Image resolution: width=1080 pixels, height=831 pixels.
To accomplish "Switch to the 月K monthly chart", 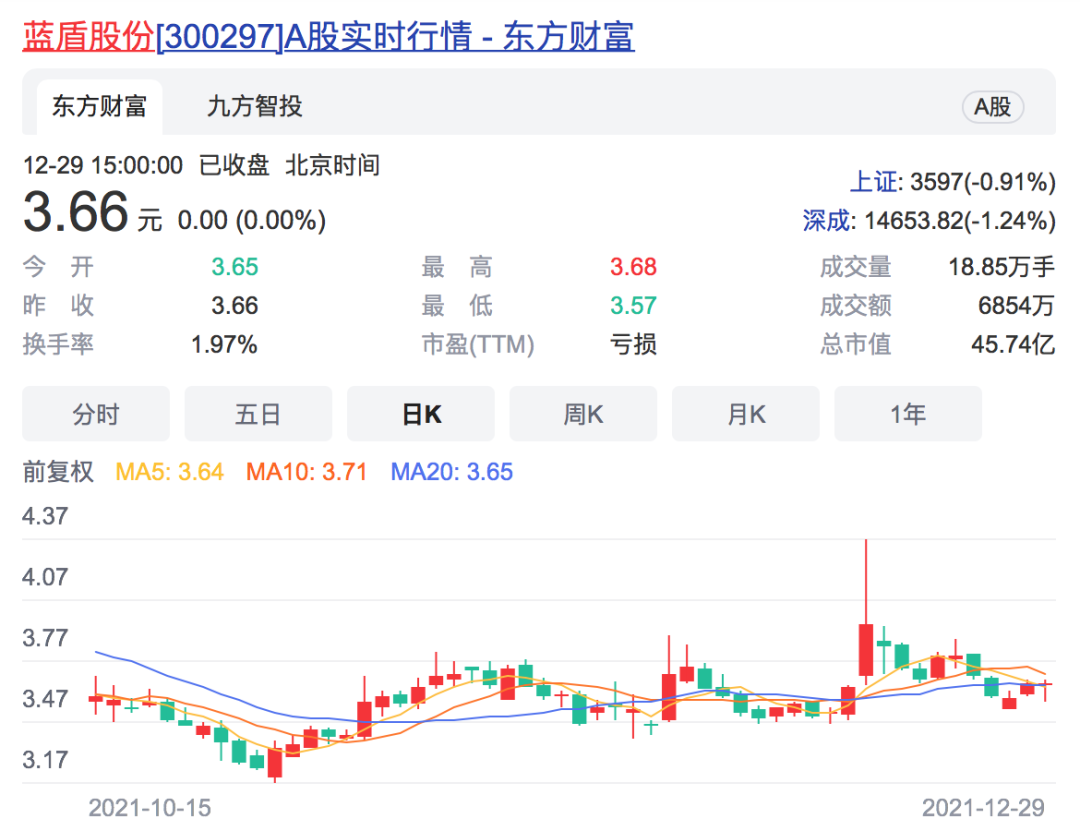I will click(745, 413).
